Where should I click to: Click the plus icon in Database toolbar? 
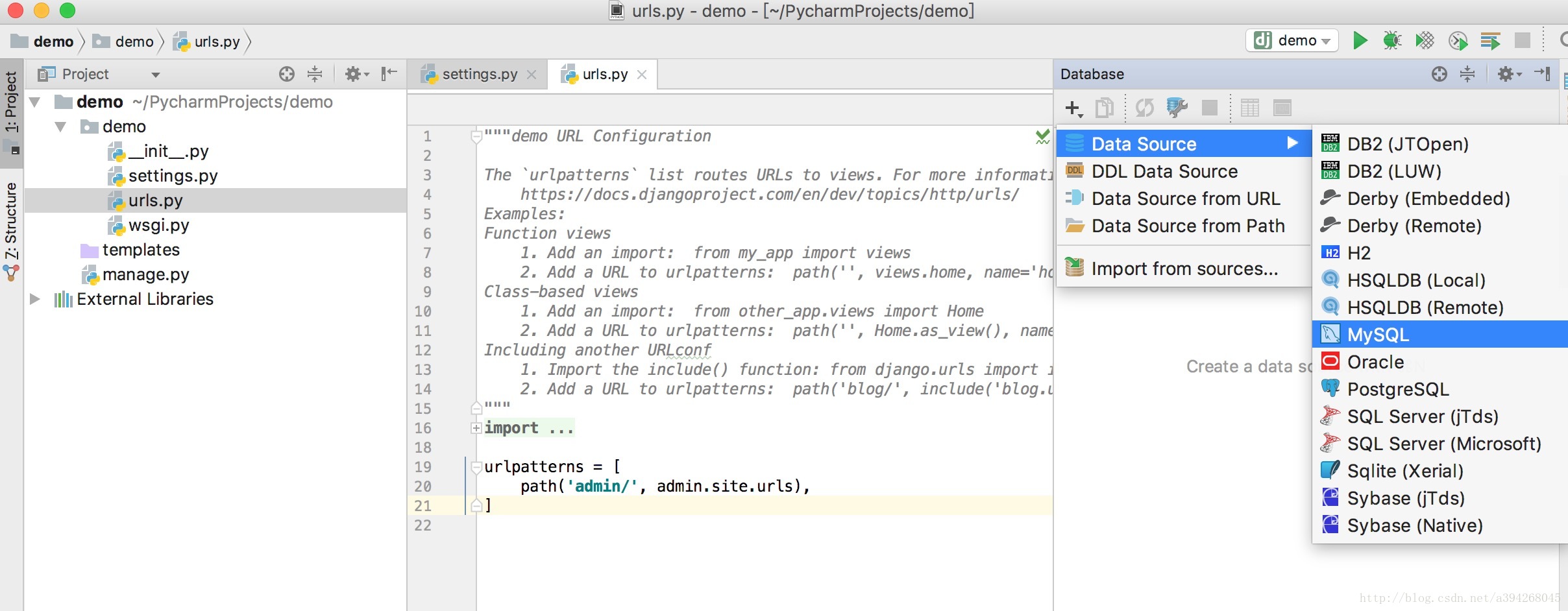tap(1073, 108)
